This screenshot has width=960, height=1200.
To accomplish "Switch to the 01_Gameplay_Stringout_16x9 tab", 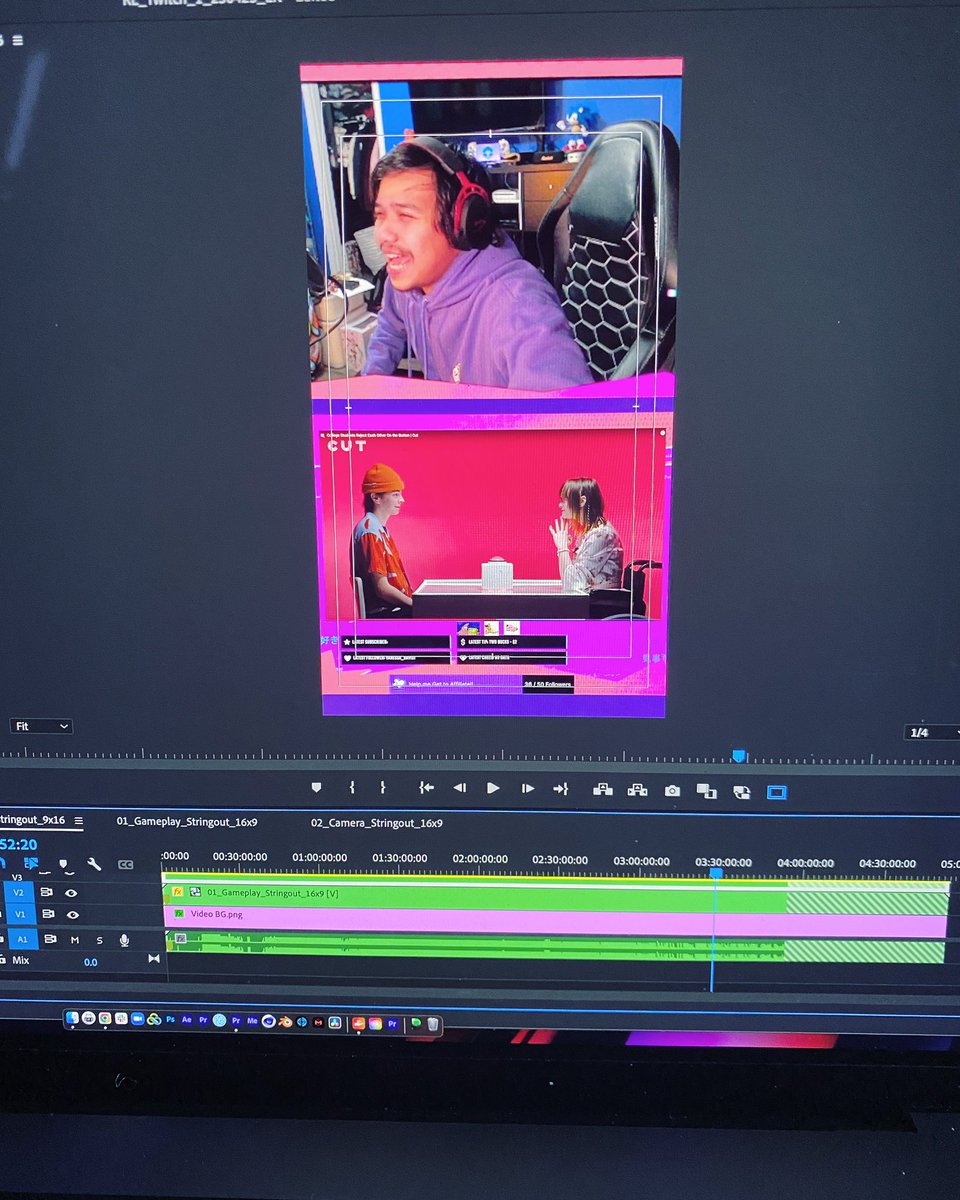I will pyautogui.click(x=187, y=821).
